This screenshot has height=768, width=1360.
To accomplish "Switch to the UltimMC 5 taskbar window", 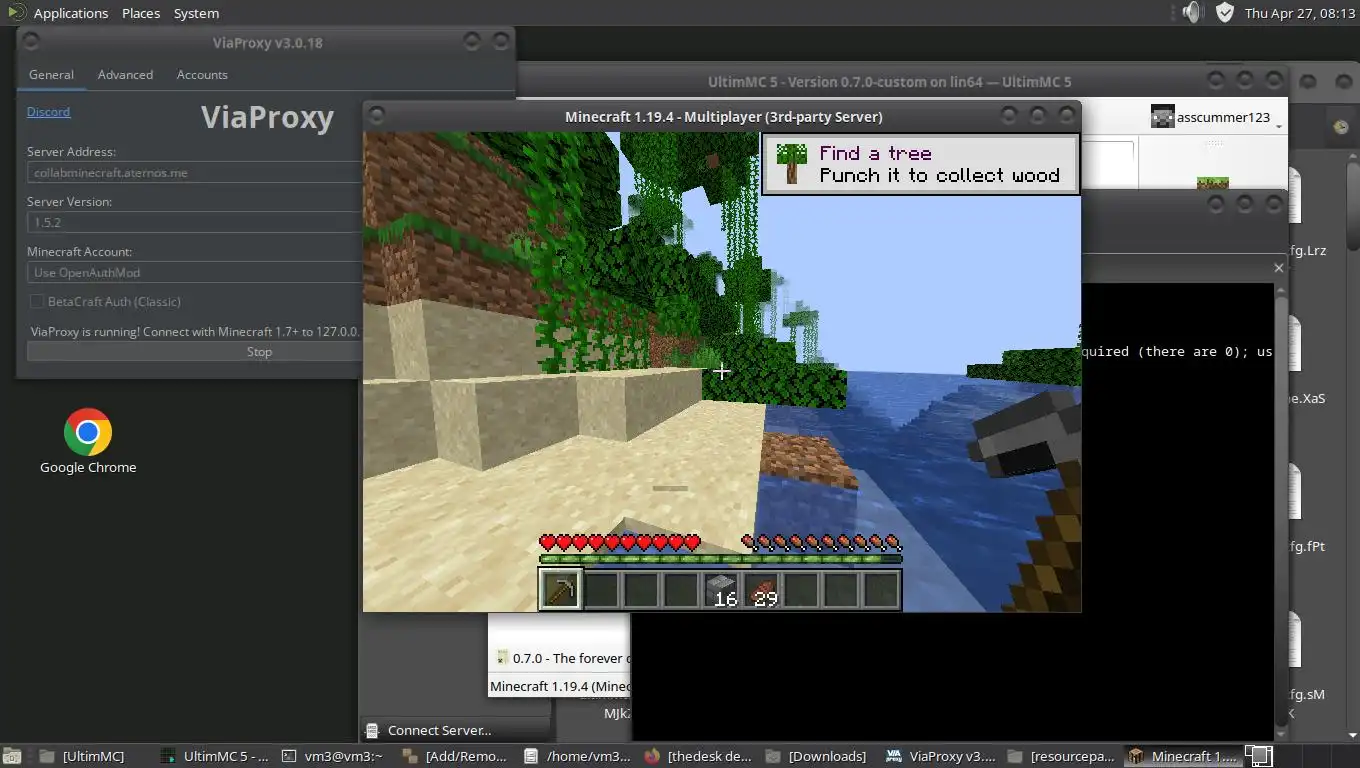I will pos(215,756).
